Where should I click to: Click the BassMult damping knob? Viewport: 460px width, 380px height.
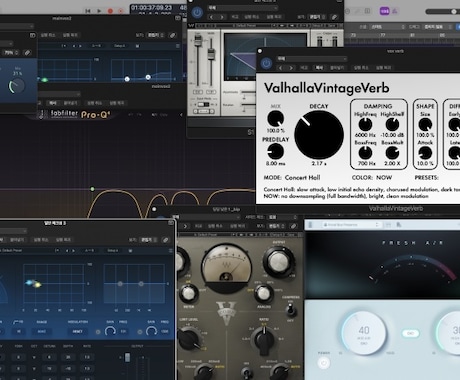pyautogui.click(x=392, y=153)
